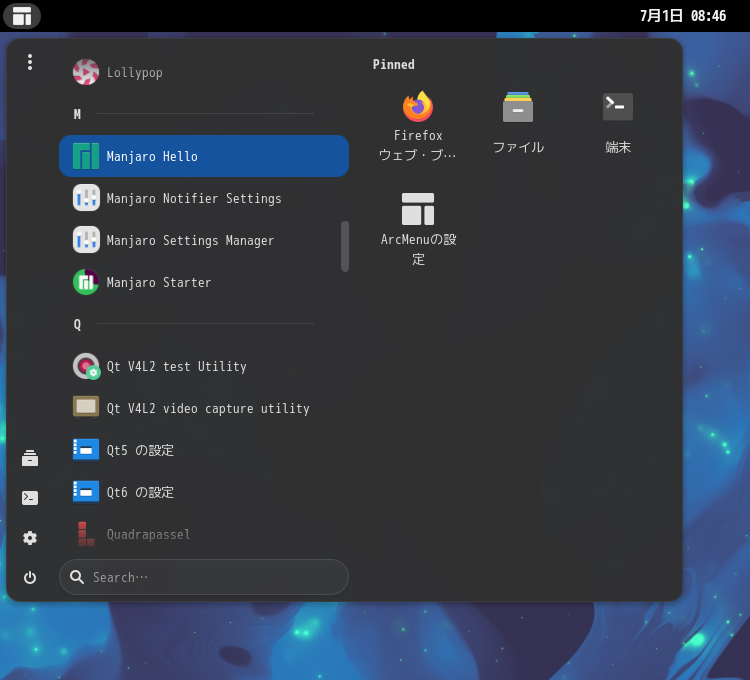The height and width of the screenshot is (680, 750).
Task: Select the Manjaro Notifier Settings label
Action: coord(194,198)
